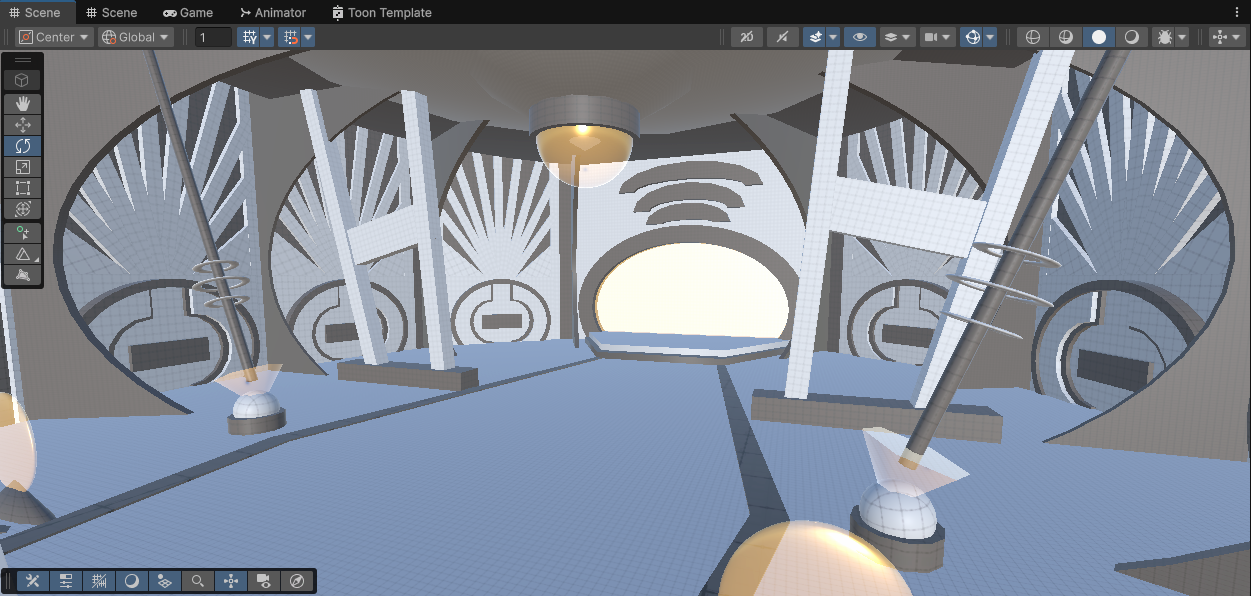Switch to the second Scene tab
Image resolution: width=1251 pixels, height=596 pixels.
click(x=112, y=12)
